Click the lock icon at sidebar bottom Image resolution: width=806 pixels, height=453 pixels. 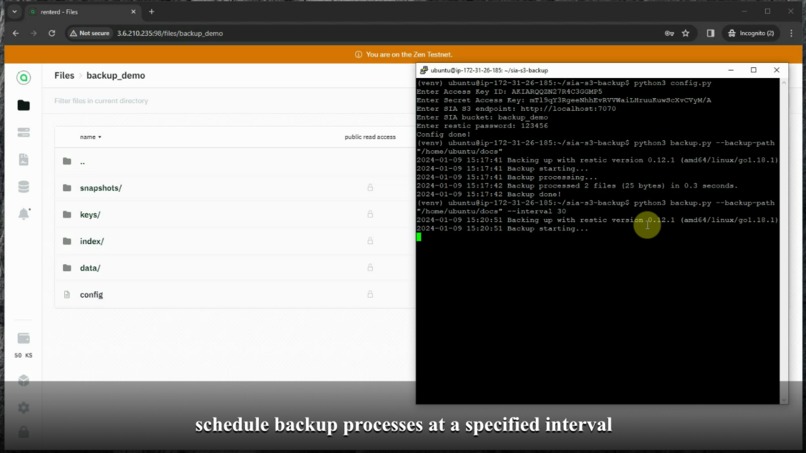click(x=23, y=432)
